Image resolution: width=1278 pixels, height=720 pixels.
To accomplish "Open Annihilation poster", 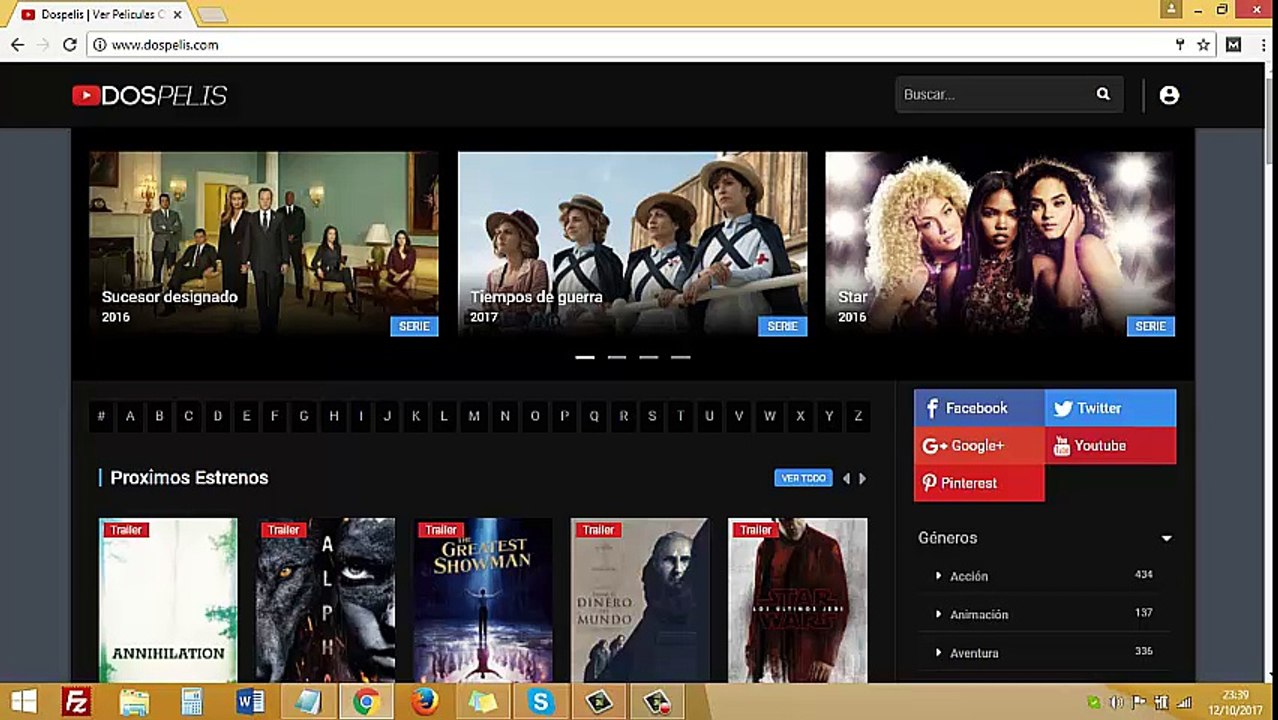I will point(168,600).
